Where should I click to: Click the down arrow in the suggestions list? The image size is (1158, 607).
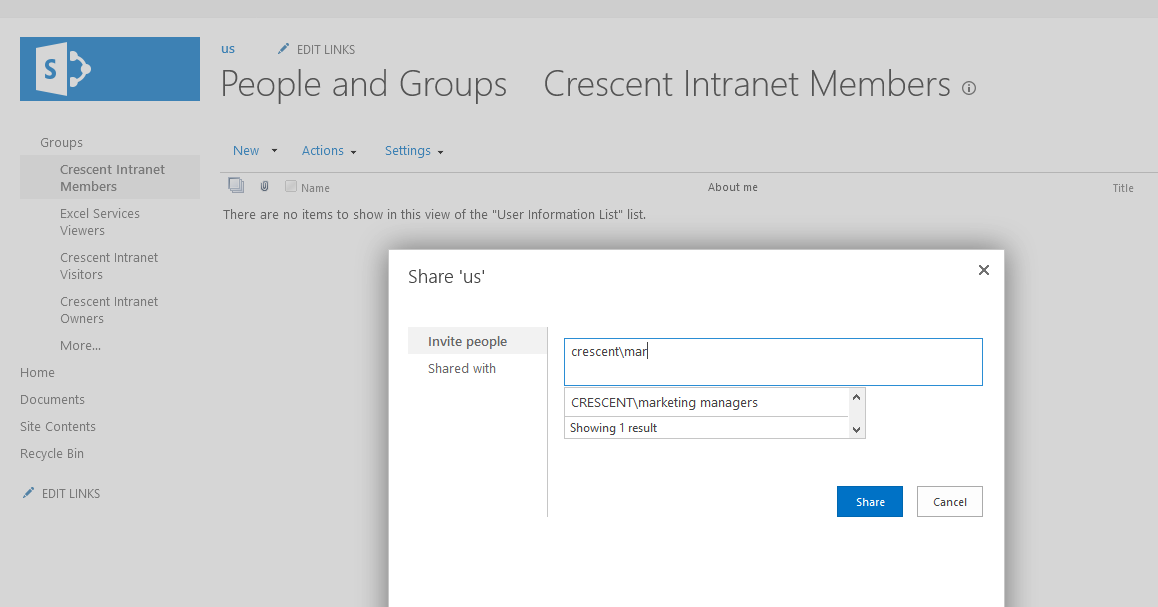click(857, 428)
